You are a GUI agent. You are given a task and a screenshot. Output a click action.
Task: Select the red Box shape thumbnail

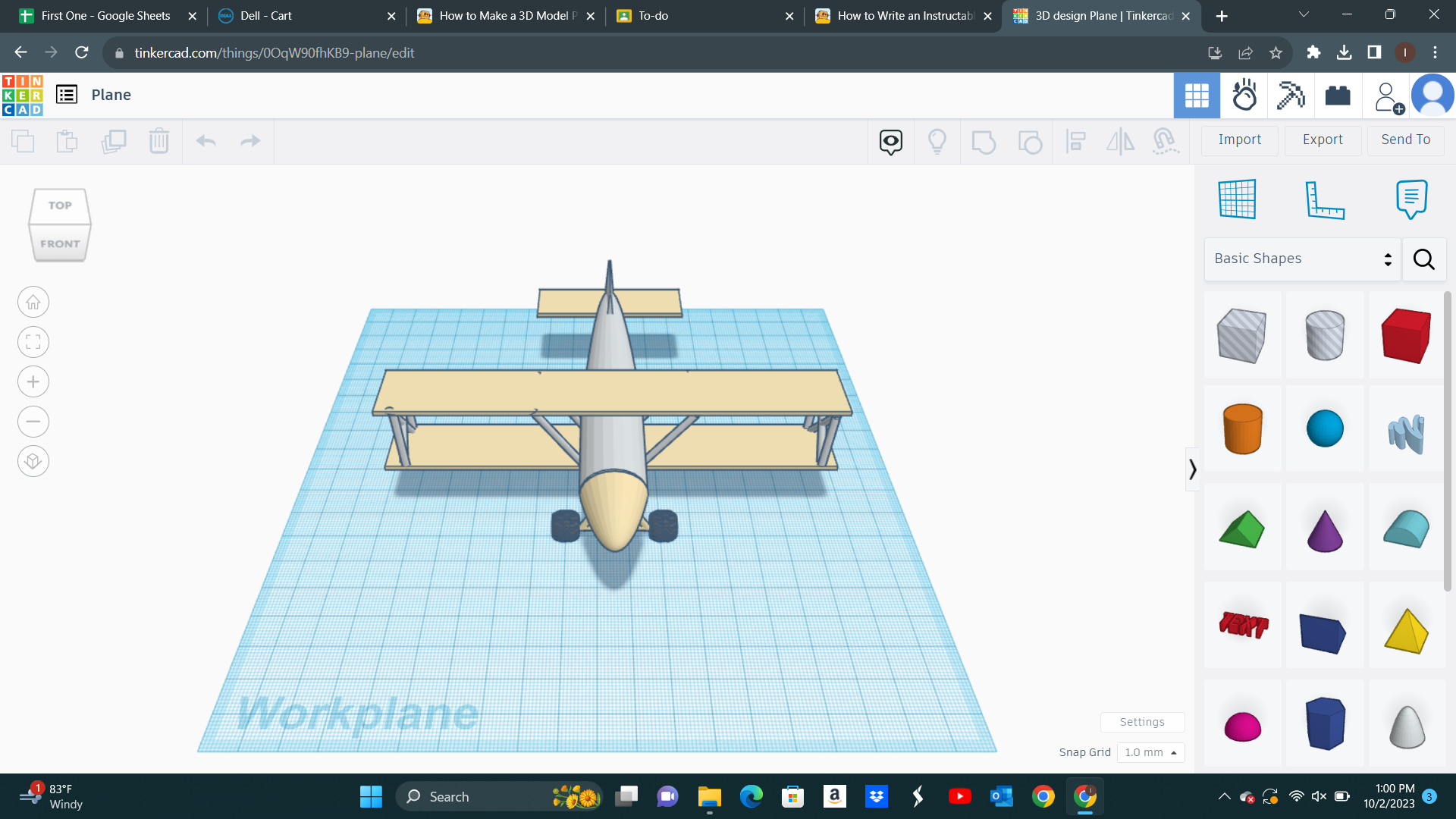coord(1404,335)
